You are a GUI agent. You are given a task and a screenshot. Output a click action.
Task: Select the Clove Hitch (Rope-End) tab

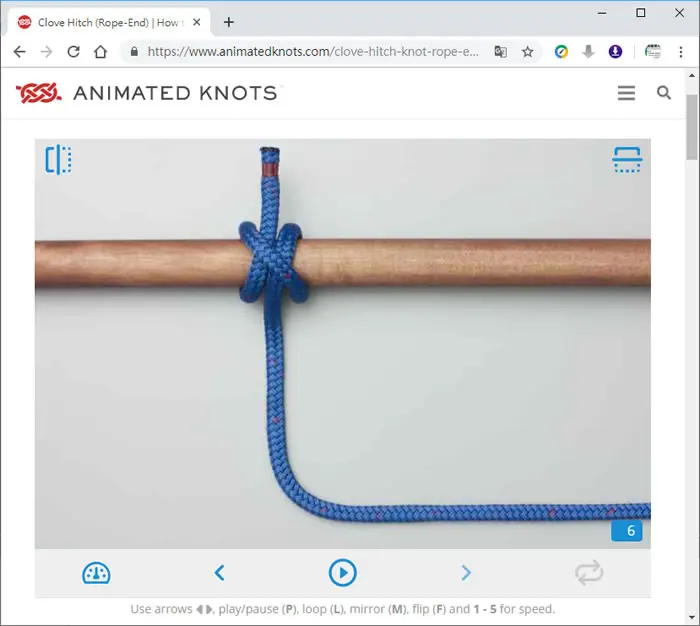108,22
